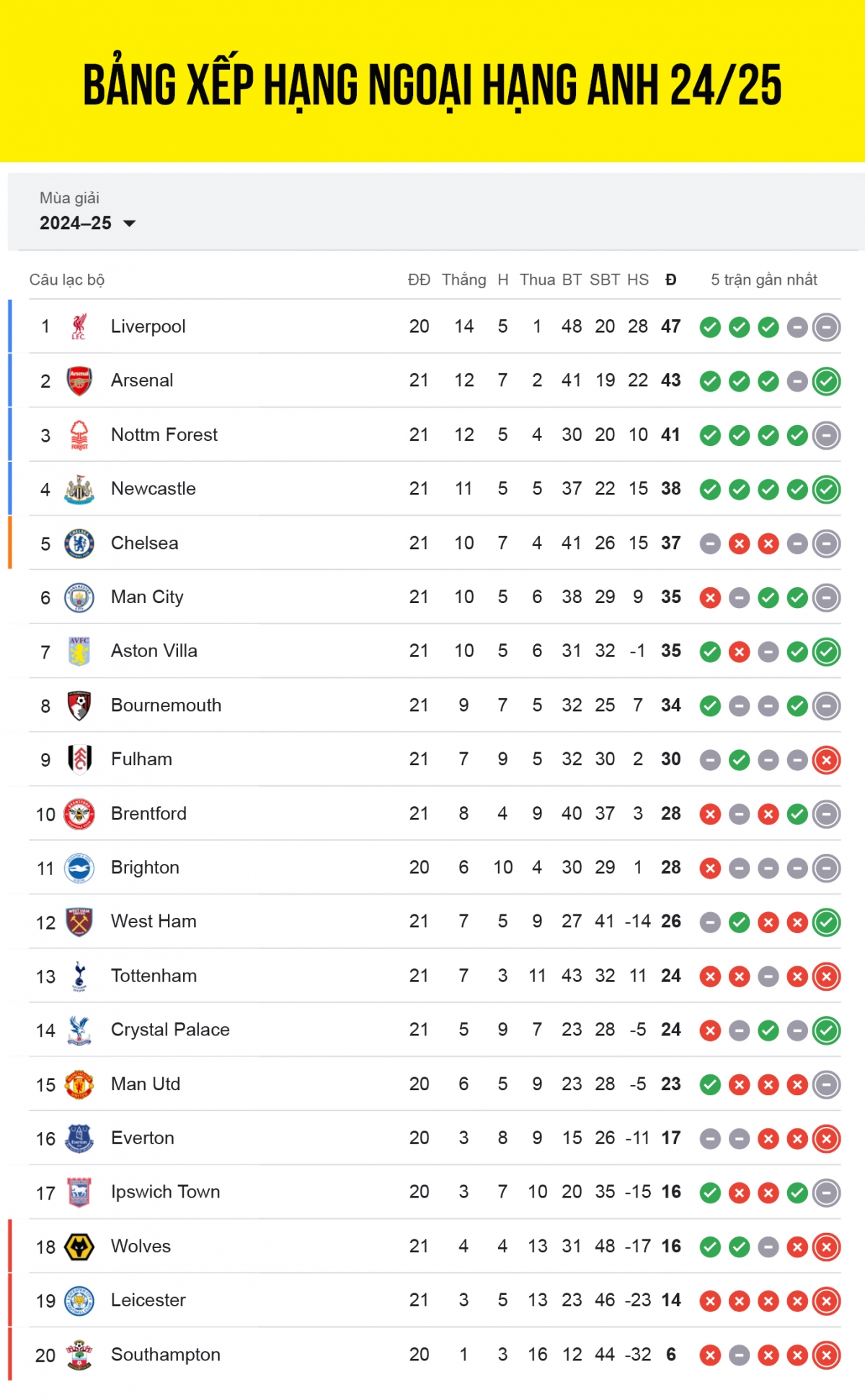Click the Brentford bee badge
The height and width of the screenshot is (1400, 865).
point(79,813)
